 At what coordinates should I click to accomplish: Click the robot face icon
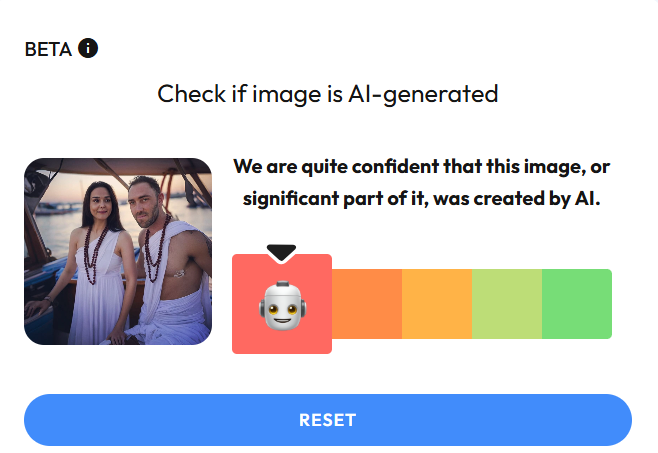[x=281, y=306]
